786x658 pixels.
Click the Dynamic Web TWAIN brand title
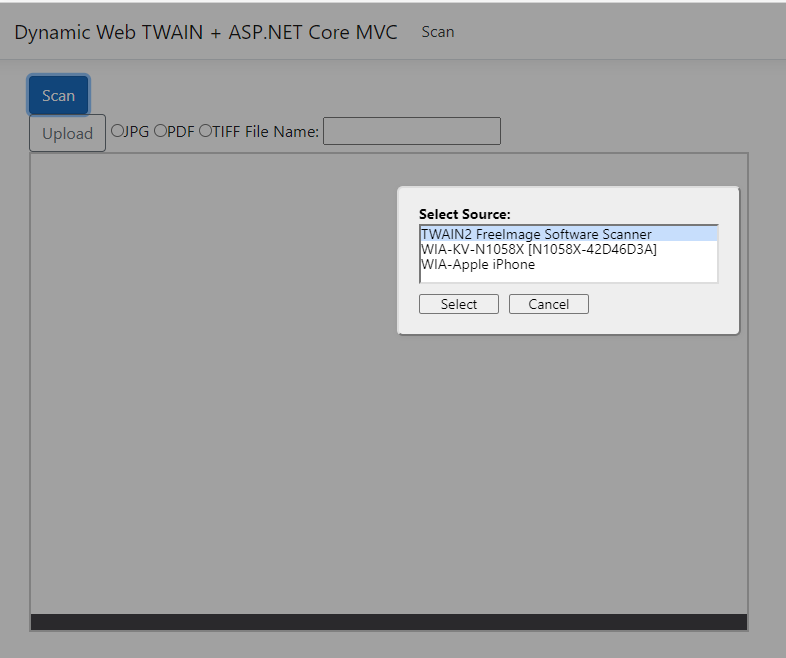[205, 32]
